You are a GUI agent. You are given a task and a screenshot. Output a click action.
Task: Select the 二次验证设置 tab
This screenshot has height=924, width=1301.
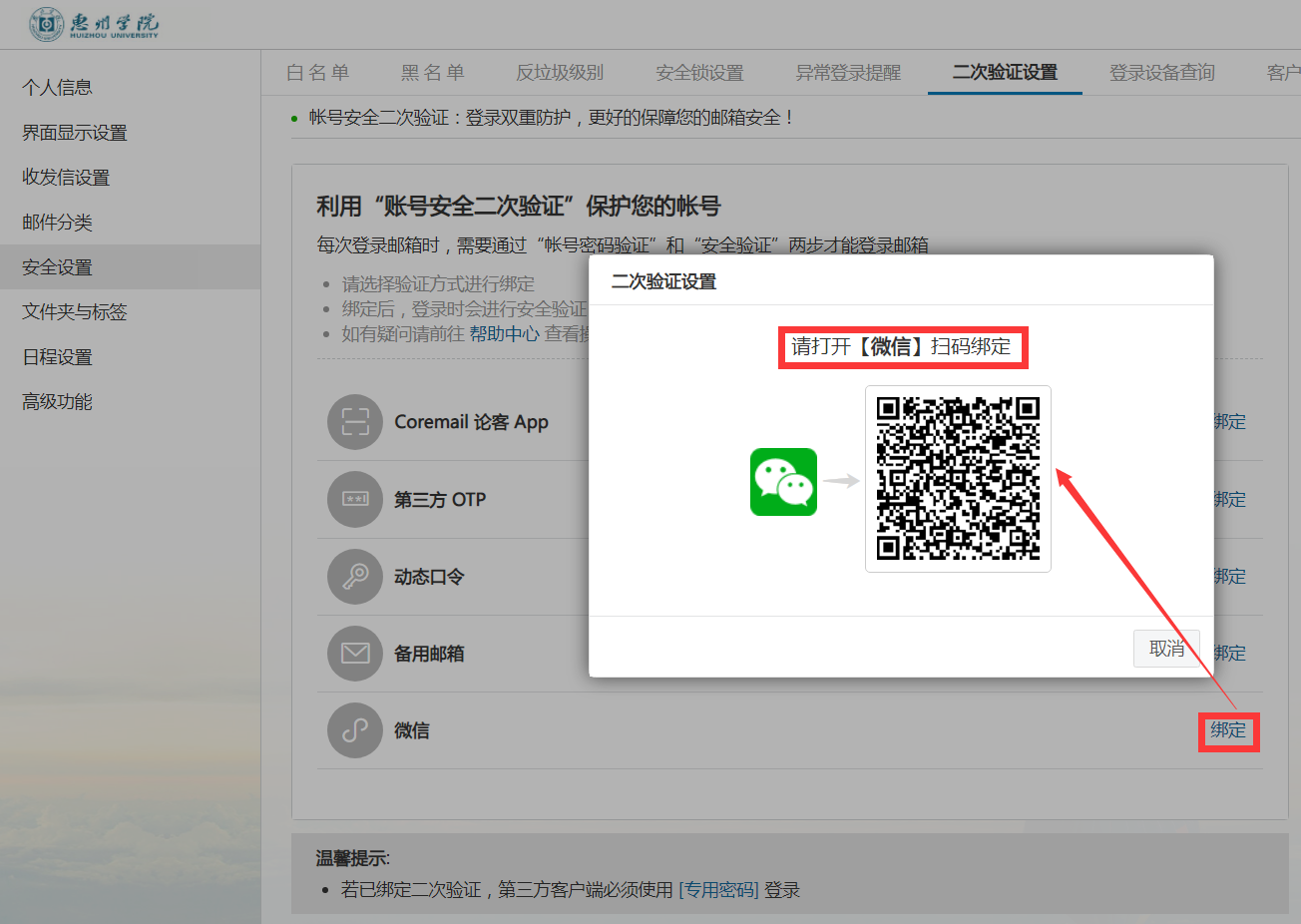[x=1005, y=73]
